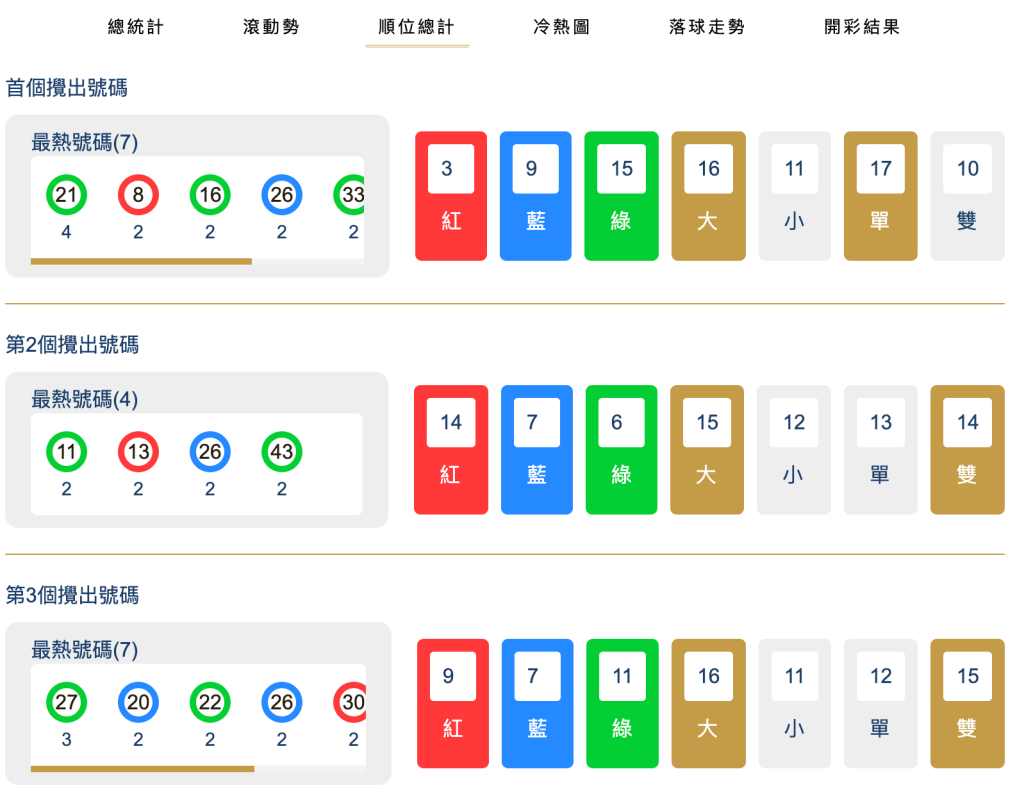The image size is (1024, 792).
Task: Click the green 綠 card showing 6 in second section
Action: pos(621,449)
